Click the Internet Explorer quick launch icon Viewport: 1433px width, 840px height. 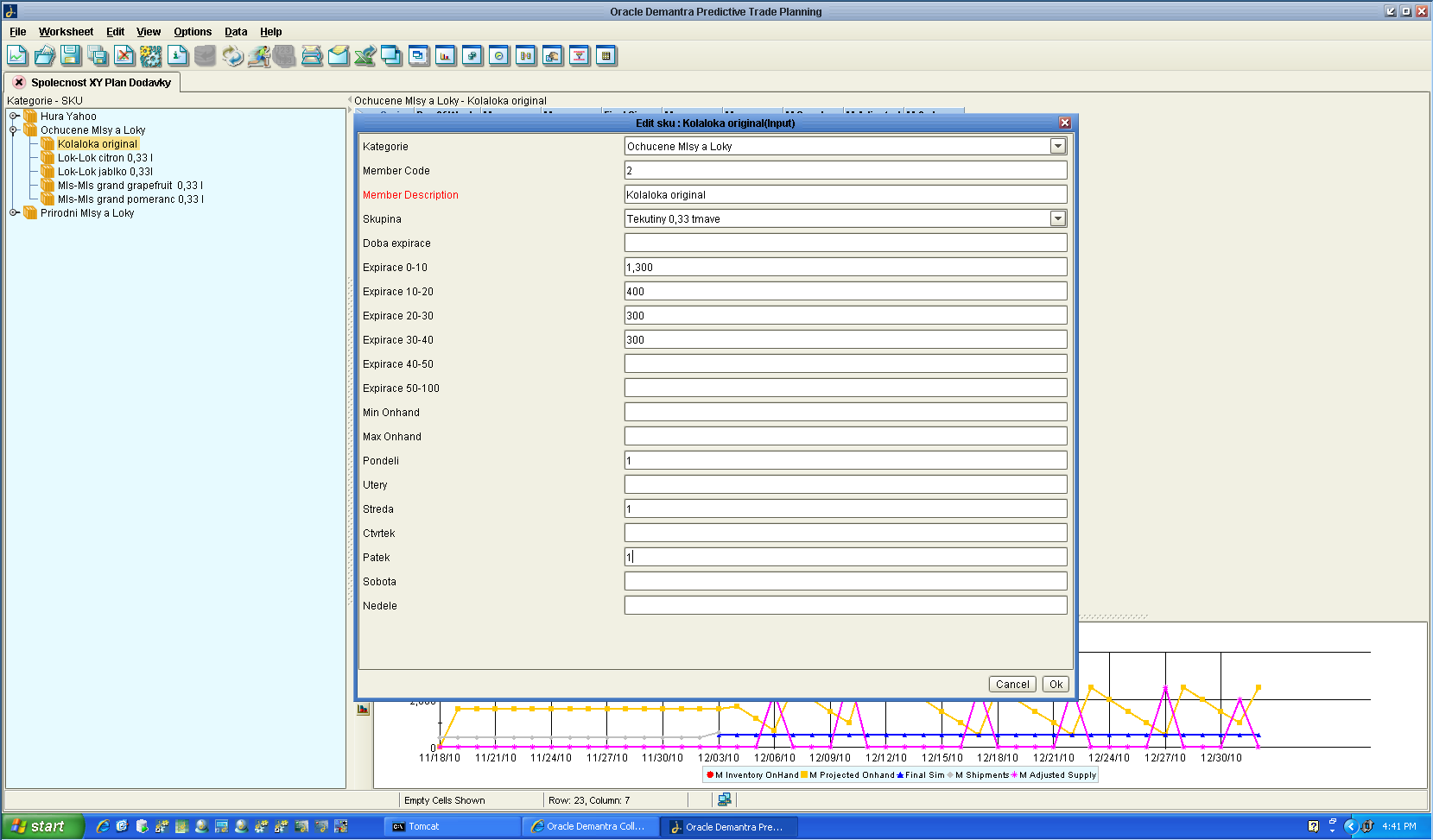[x=103, y=826]
